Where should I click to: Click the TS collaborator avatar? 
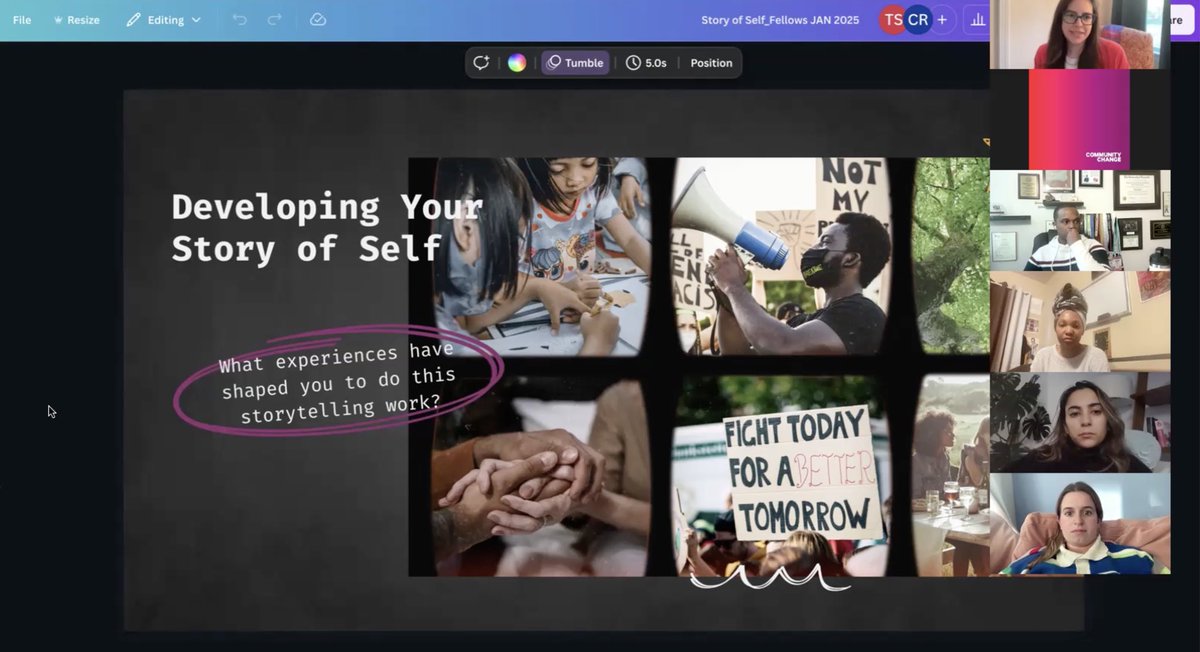click(x=893, y=20)
